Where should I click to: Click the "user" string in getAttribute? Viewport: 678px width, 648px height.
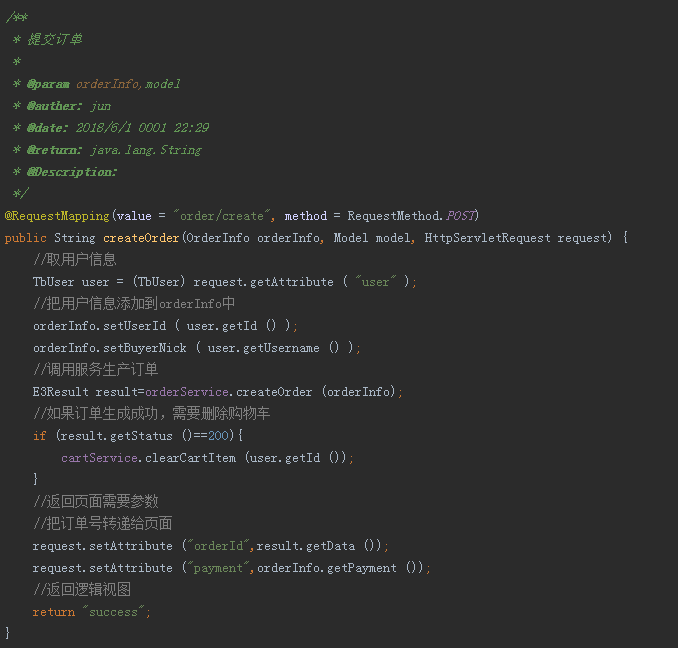click(375, 282)
